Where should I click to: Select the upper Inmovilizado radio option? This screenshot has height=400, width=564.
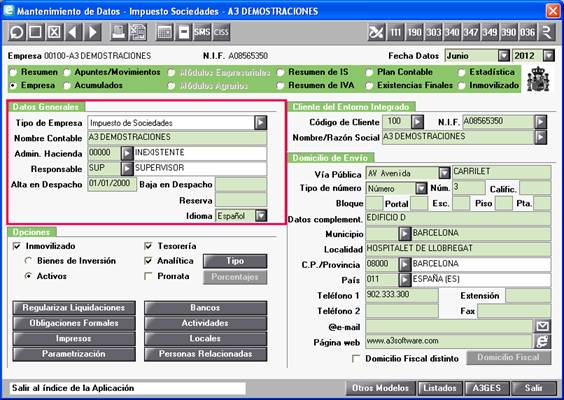point(461,86)
